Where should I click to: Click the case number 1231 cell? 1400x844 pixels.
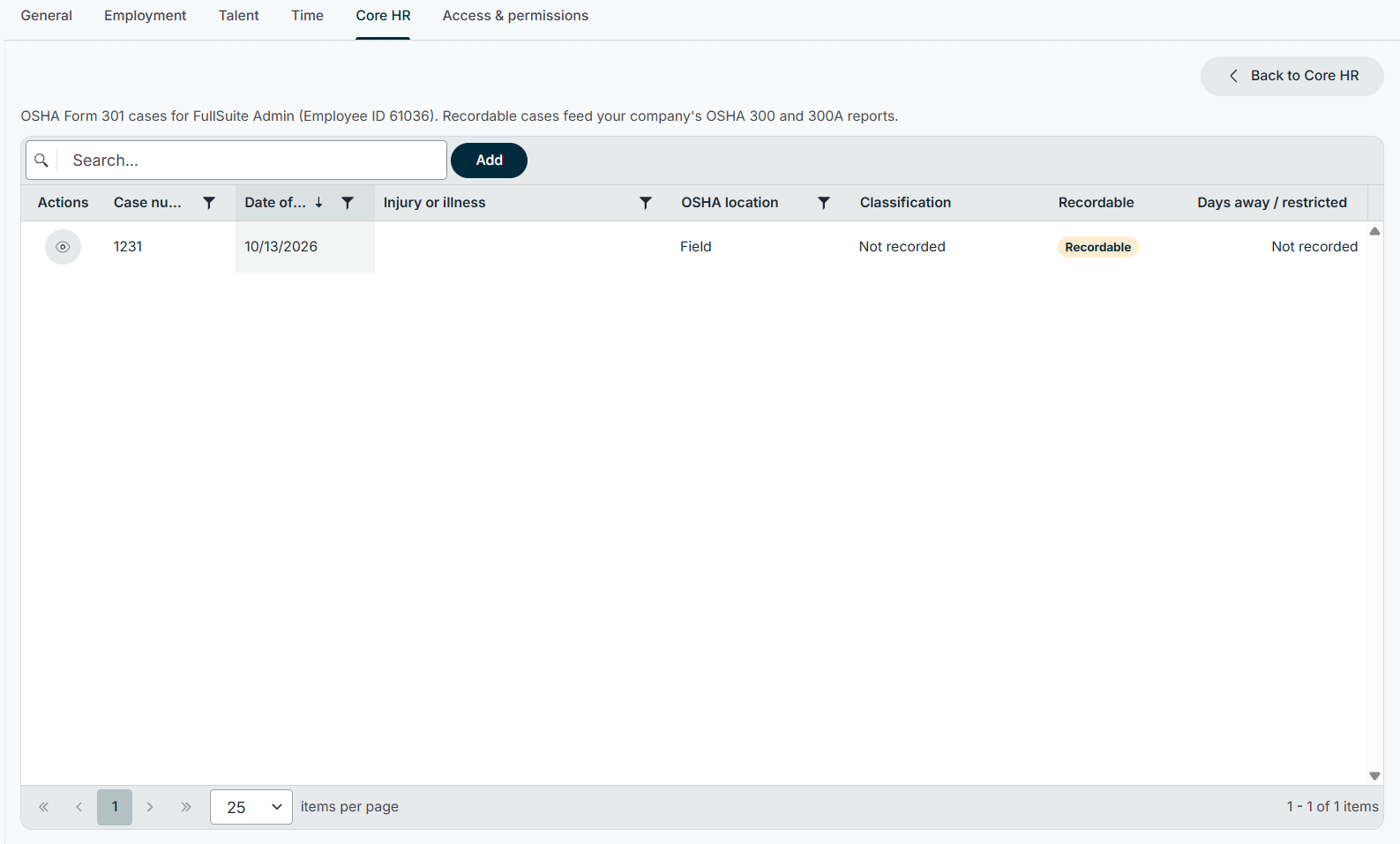click(128, 247)
